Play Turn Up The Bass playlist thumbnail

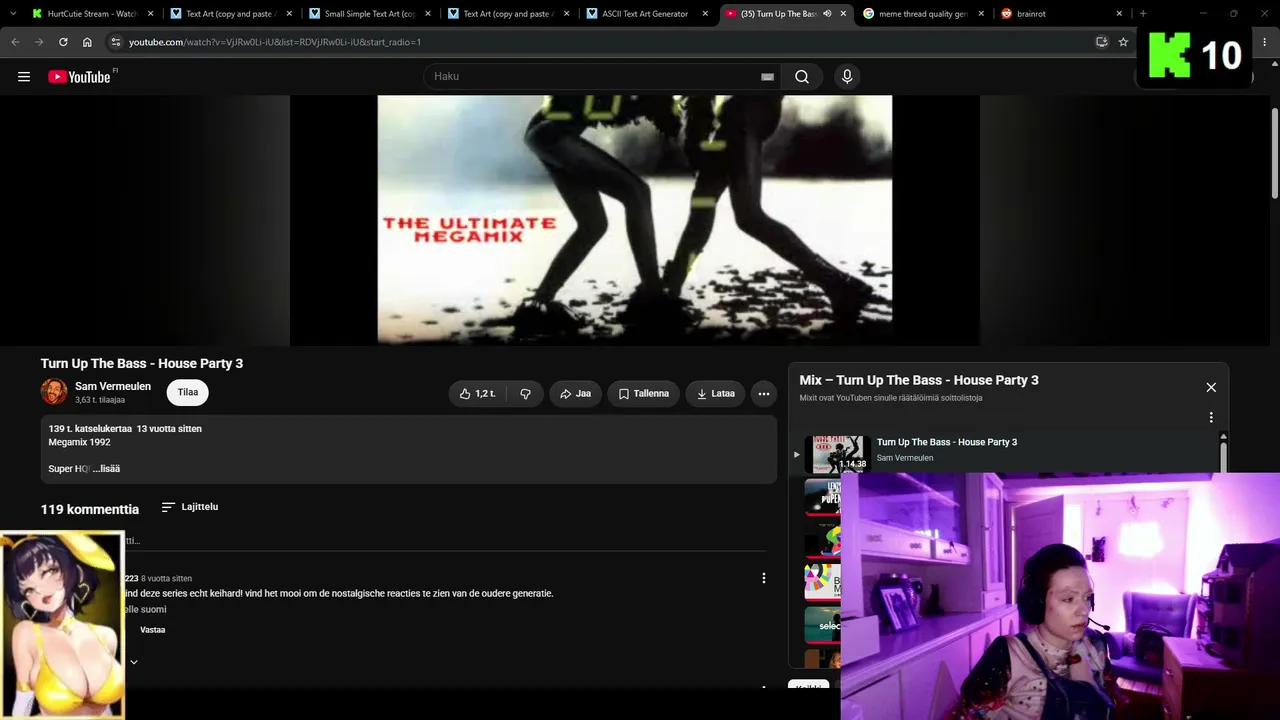coord(837,454)
